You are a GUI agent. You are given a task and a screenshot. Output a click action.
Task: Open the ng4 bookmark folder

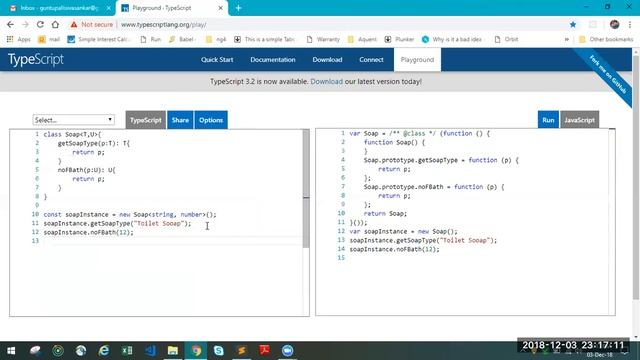[216, 39]
